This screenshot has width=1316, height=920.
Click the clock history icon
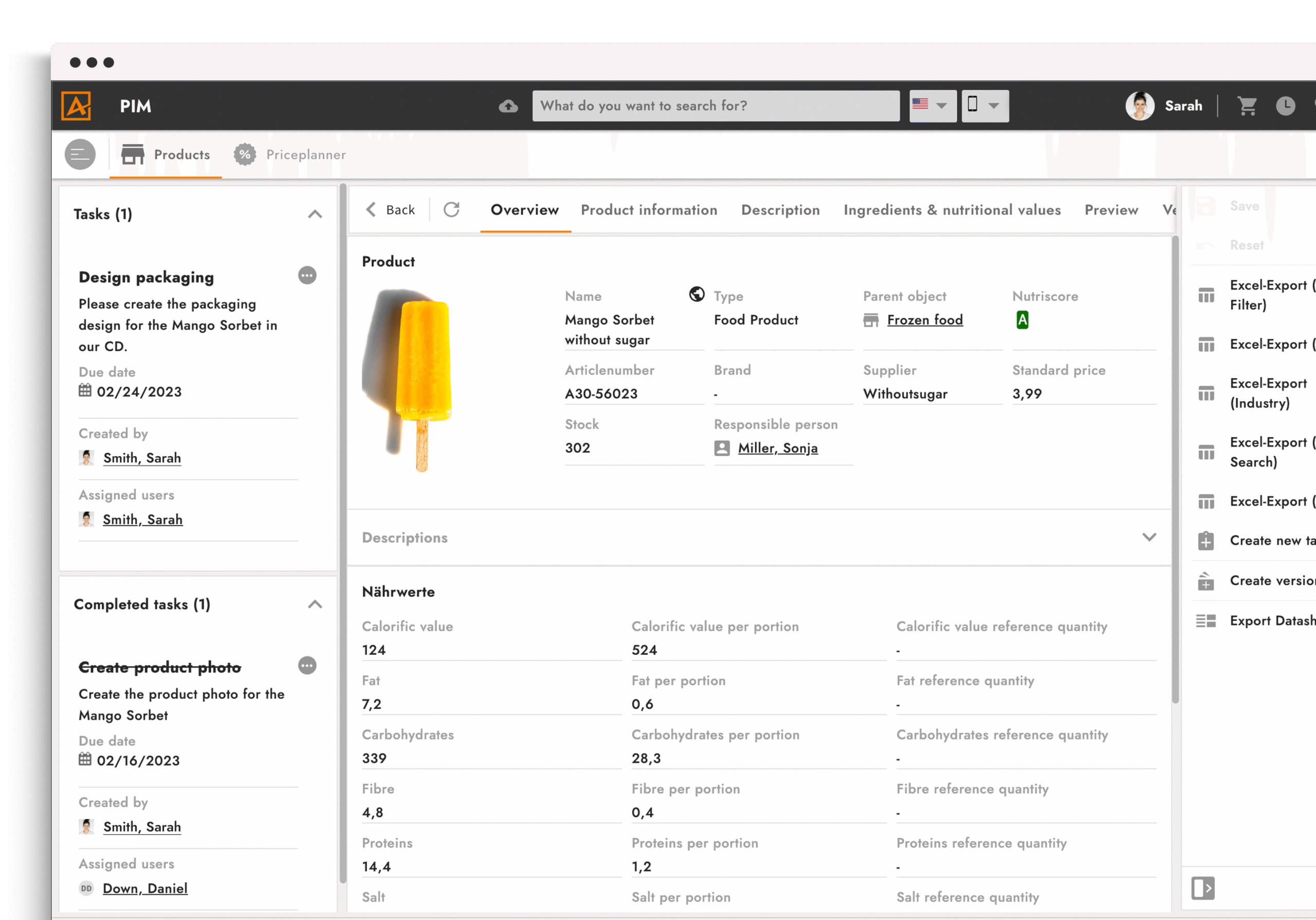tap(1286, 106)
